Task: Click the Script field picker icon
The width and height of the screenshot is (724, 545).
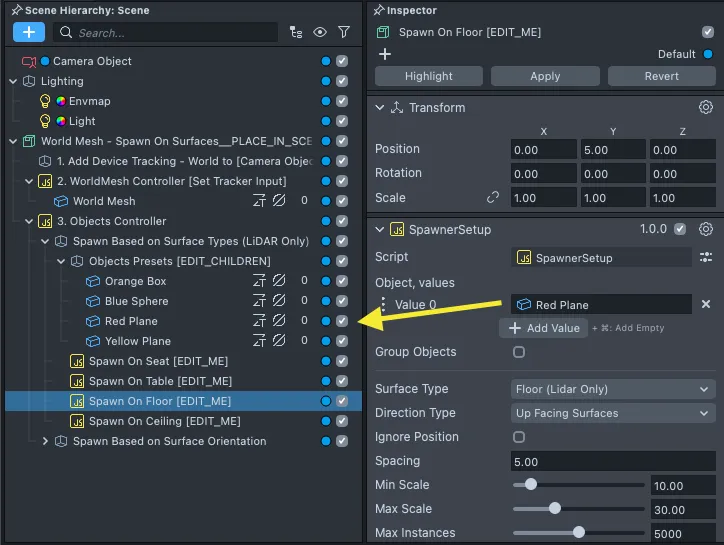Action: point(705,257)
